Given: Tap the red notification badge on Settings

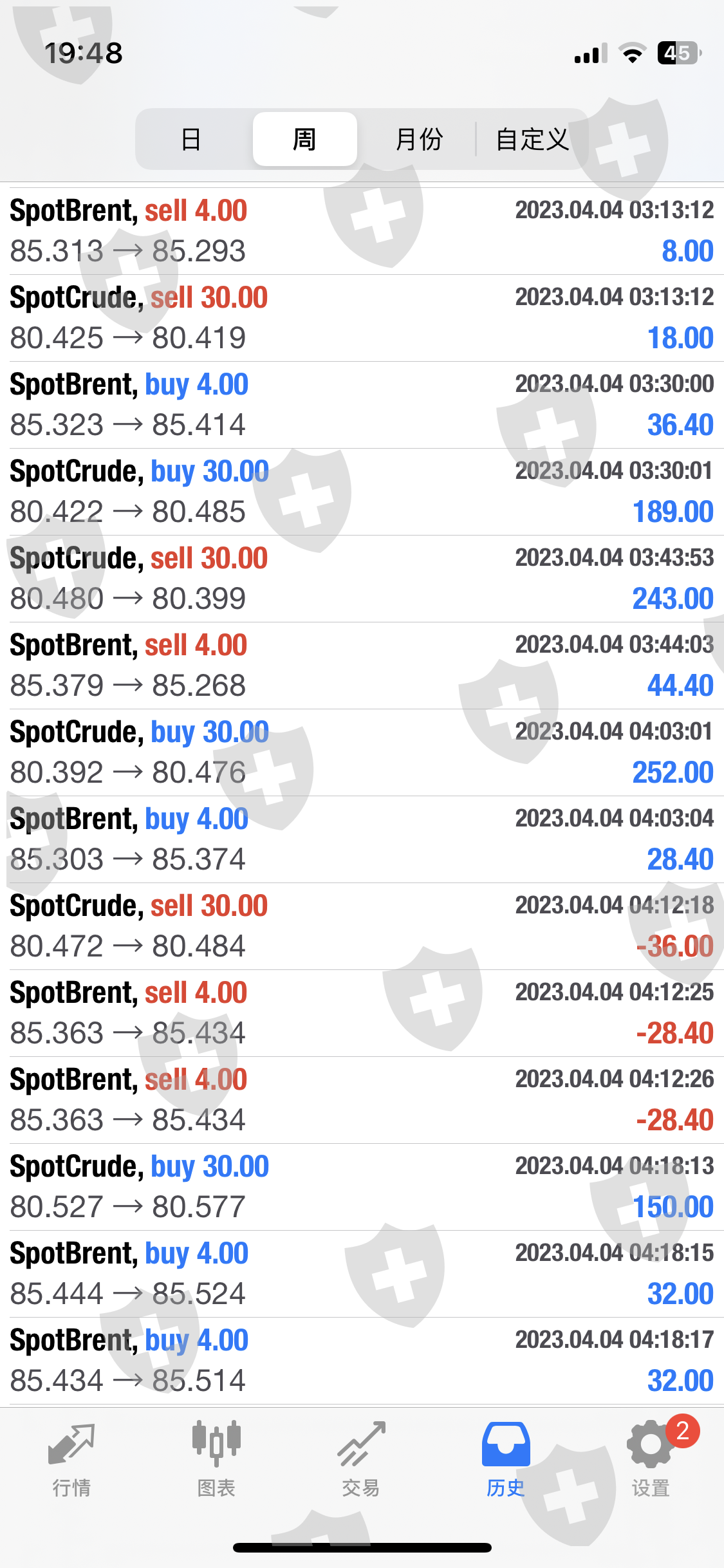Looking at the screenshot, I should click(682, 1432).
